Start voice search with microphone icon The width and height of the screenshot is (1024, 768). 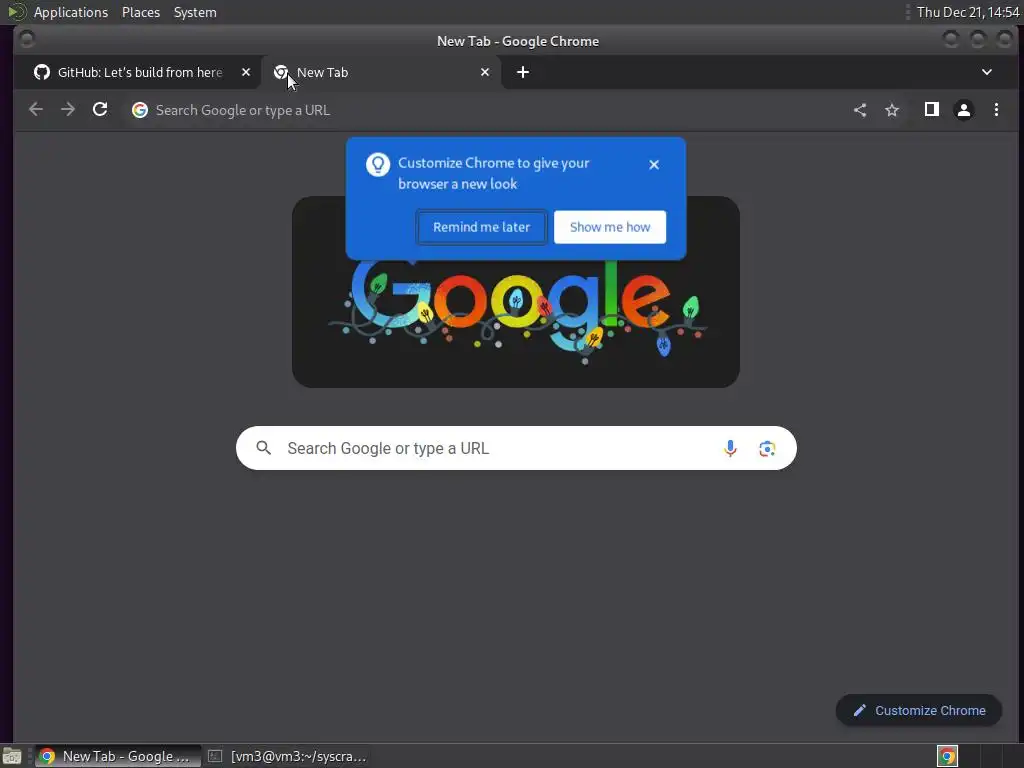click(730, 448)
